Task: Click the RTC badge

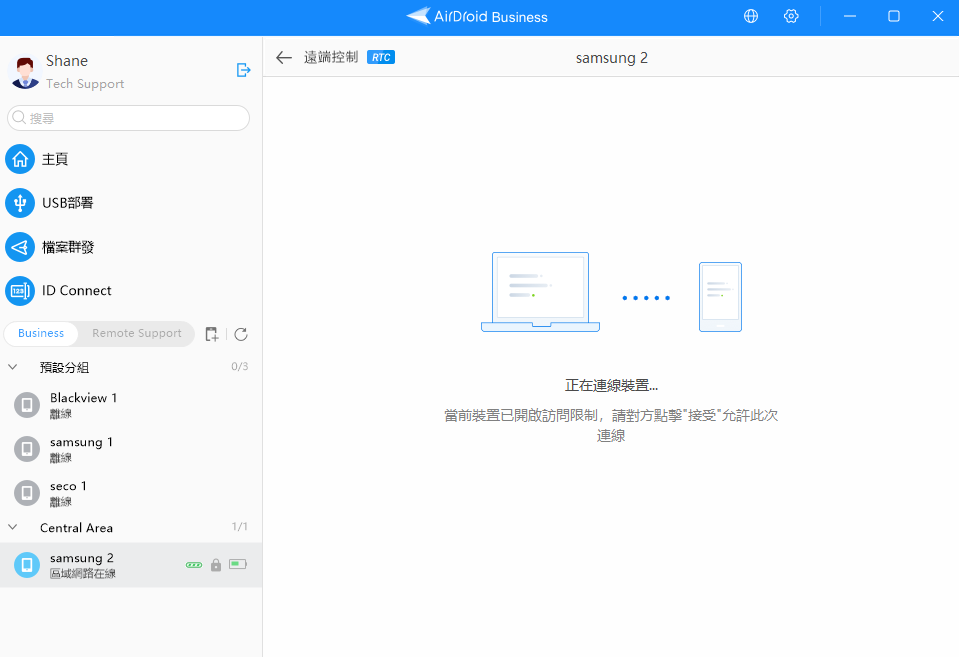Action: (381, 58)
